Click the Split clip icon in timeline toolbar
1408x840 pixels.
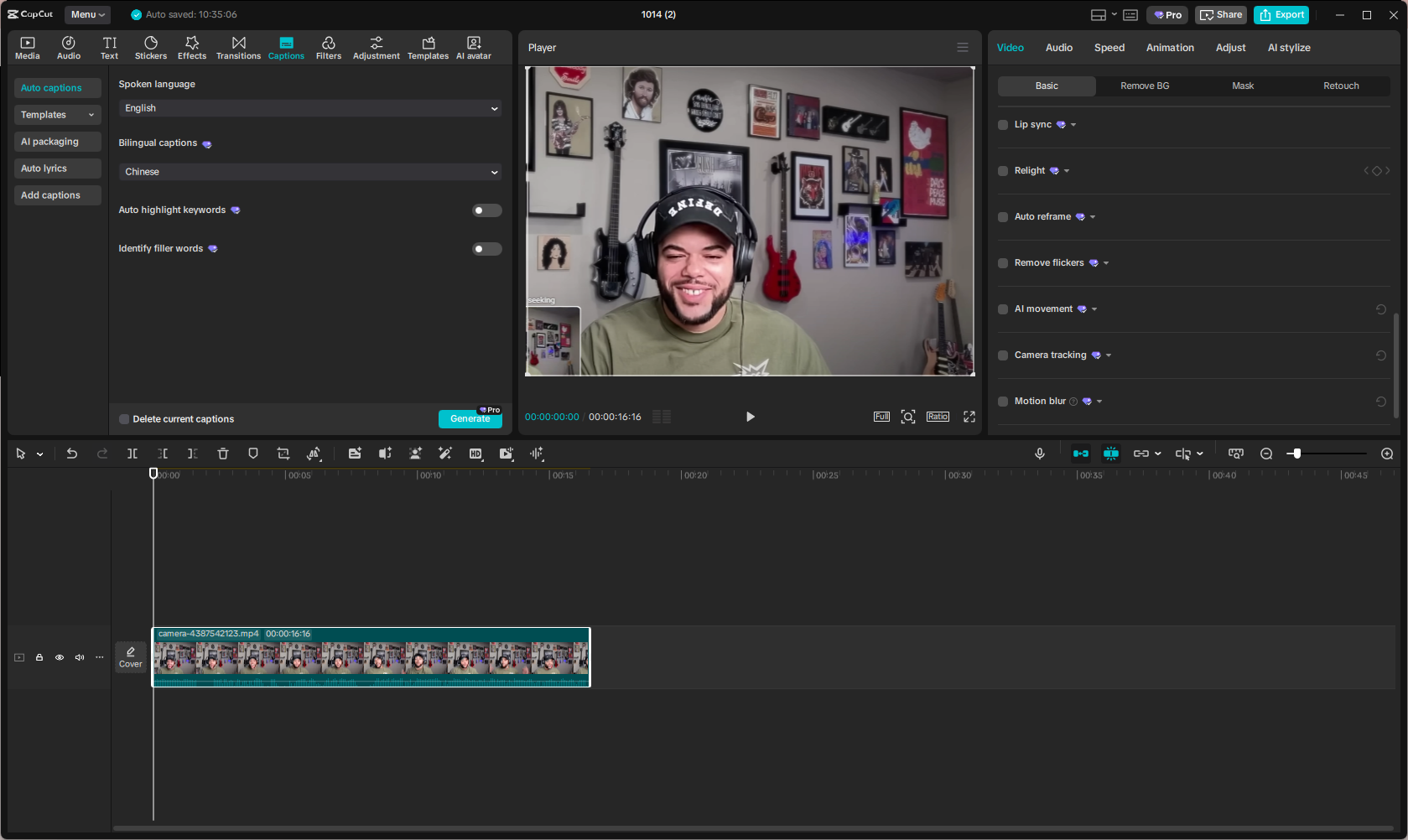(132, 454)
